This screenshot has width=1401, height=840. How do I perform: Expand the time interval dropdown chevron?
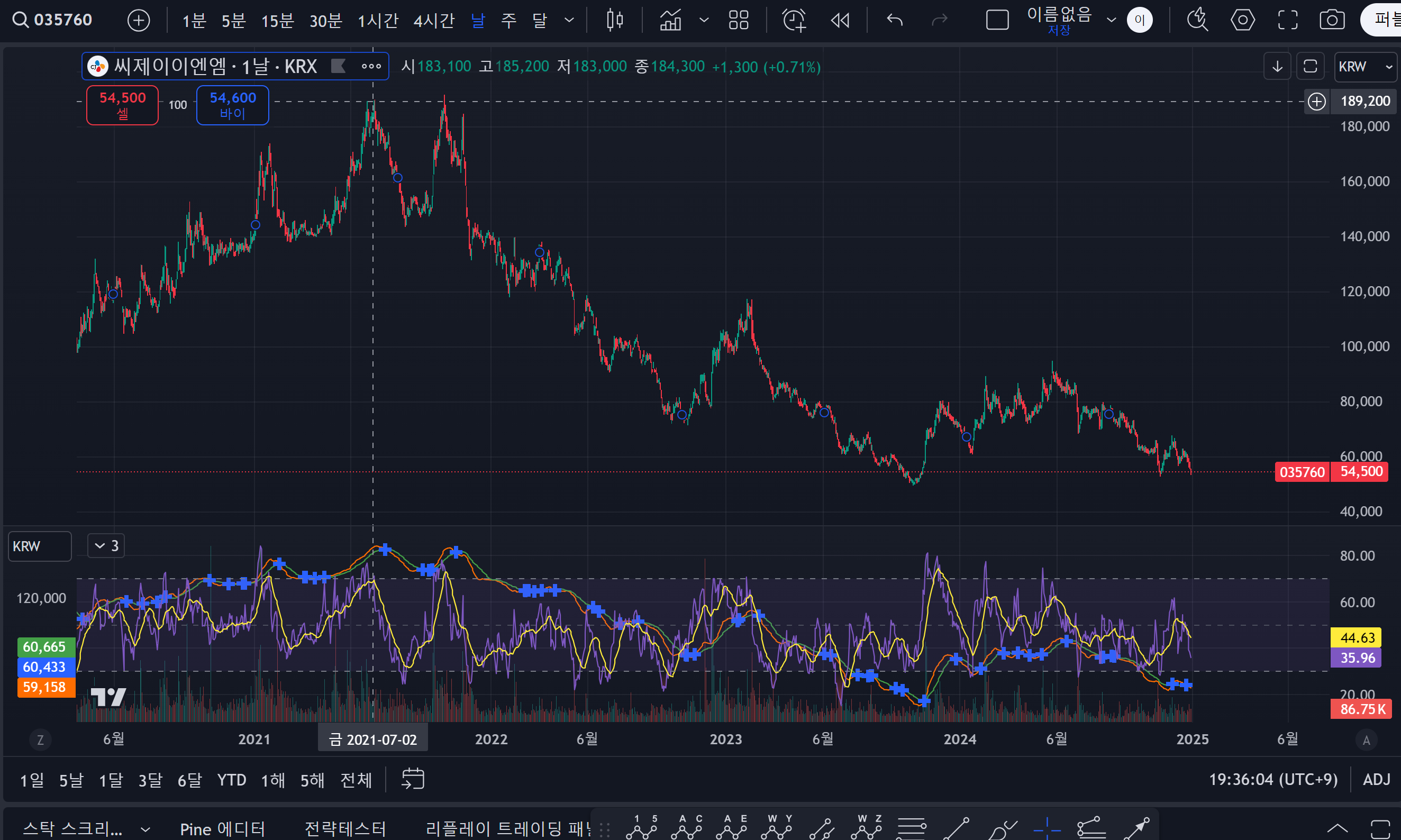(x=569, y=21)
